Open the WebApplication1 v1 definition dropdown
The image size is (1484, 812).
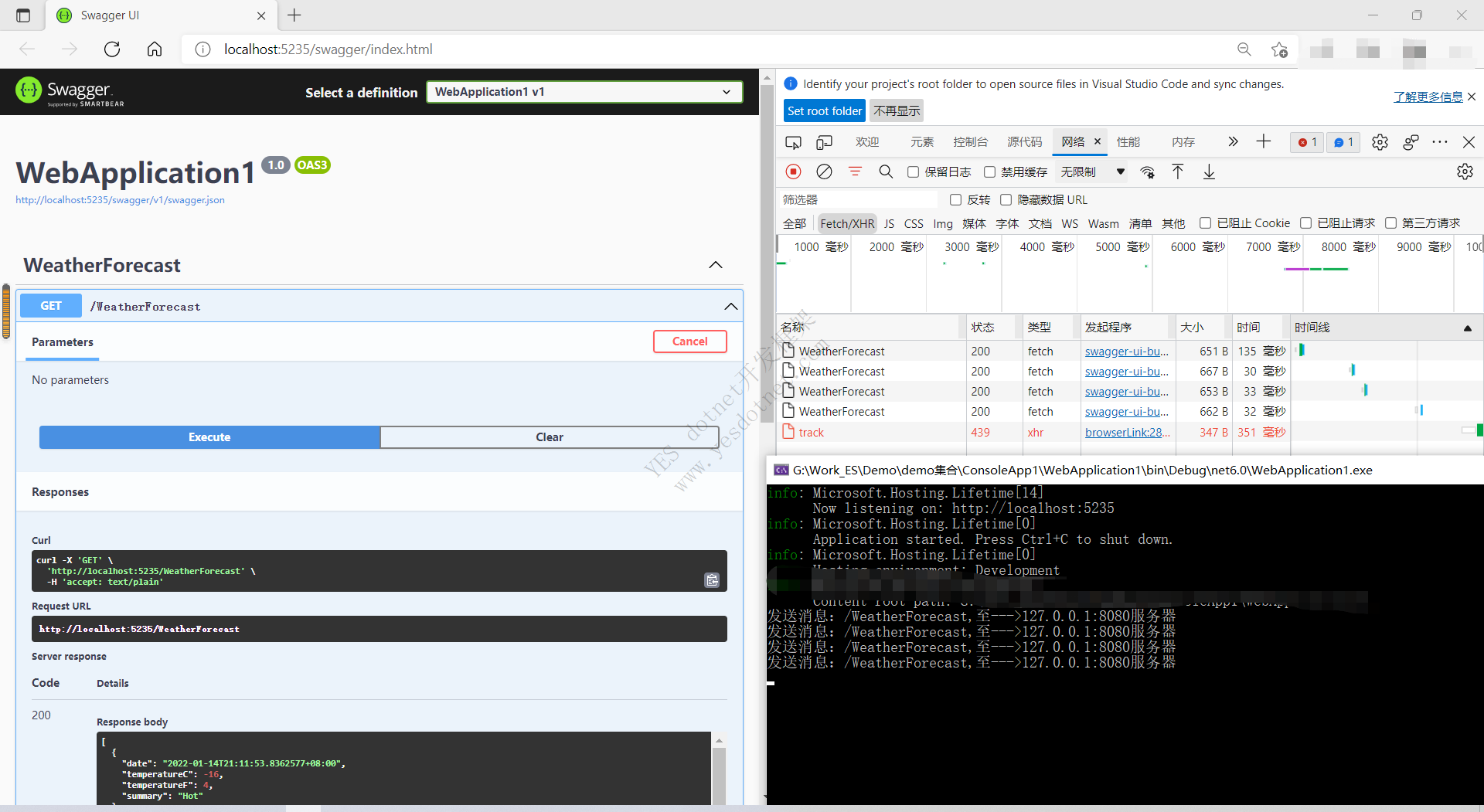click(x=584, y=92)
